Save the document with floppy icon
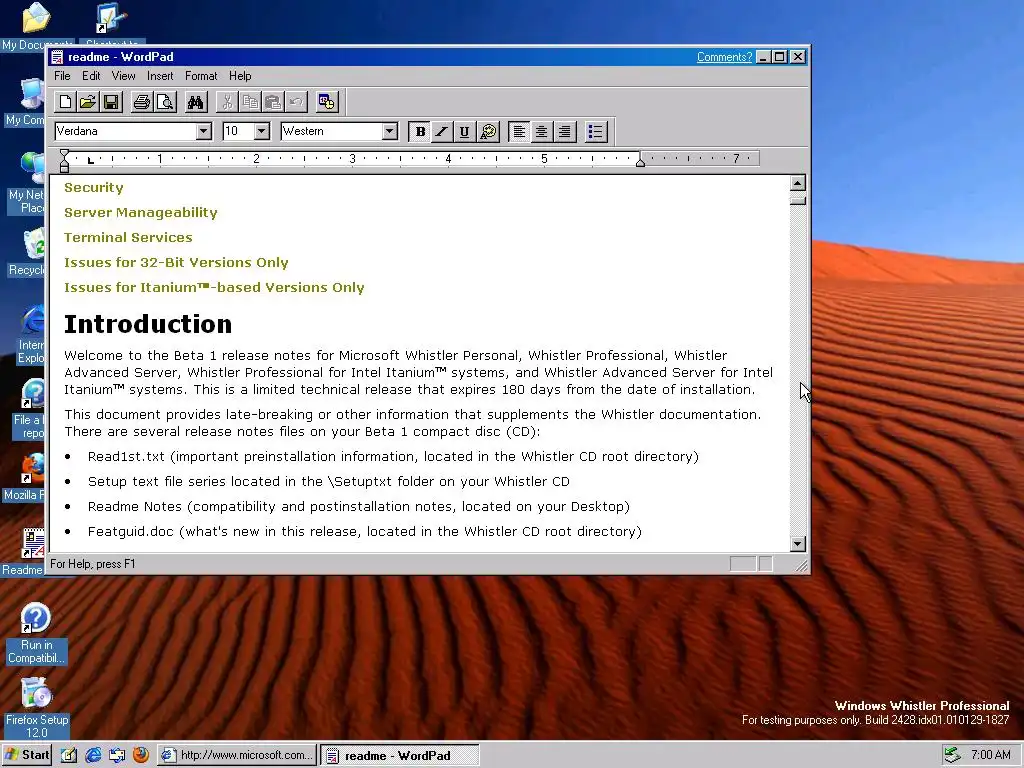Screen dimensions: 1024x768 click(111, 102)
